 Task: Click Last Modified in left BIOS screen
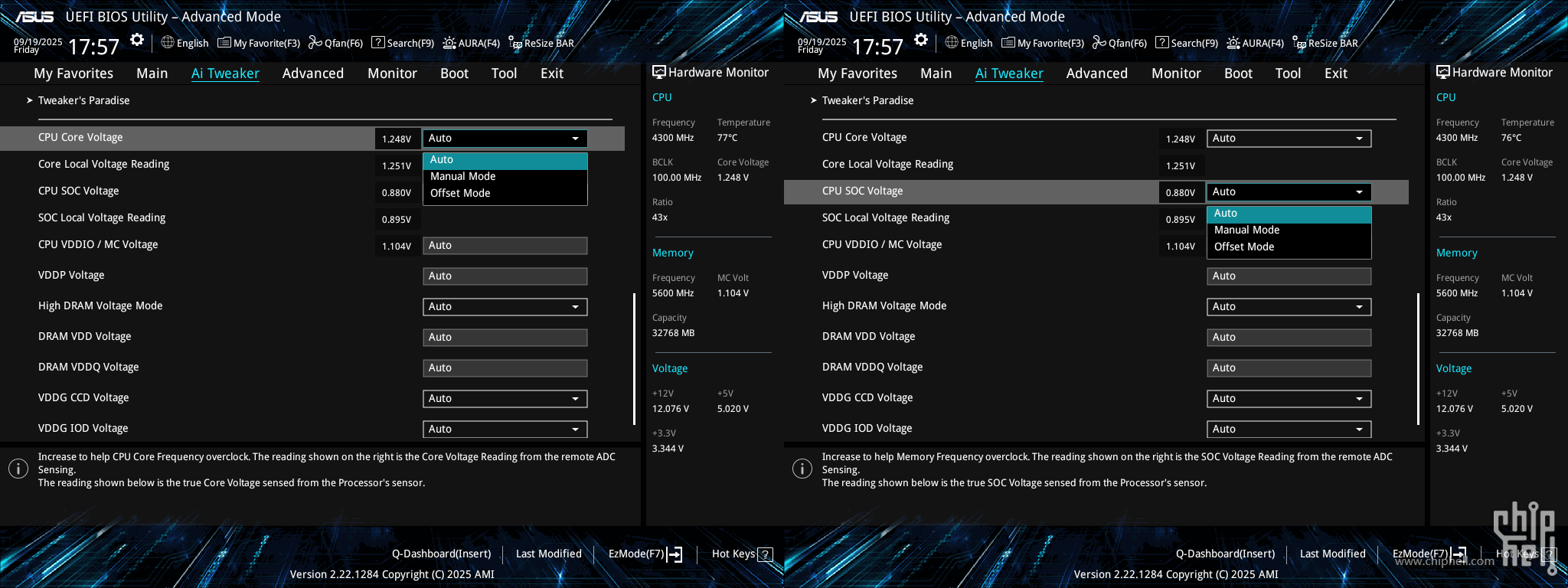[549, 554]
